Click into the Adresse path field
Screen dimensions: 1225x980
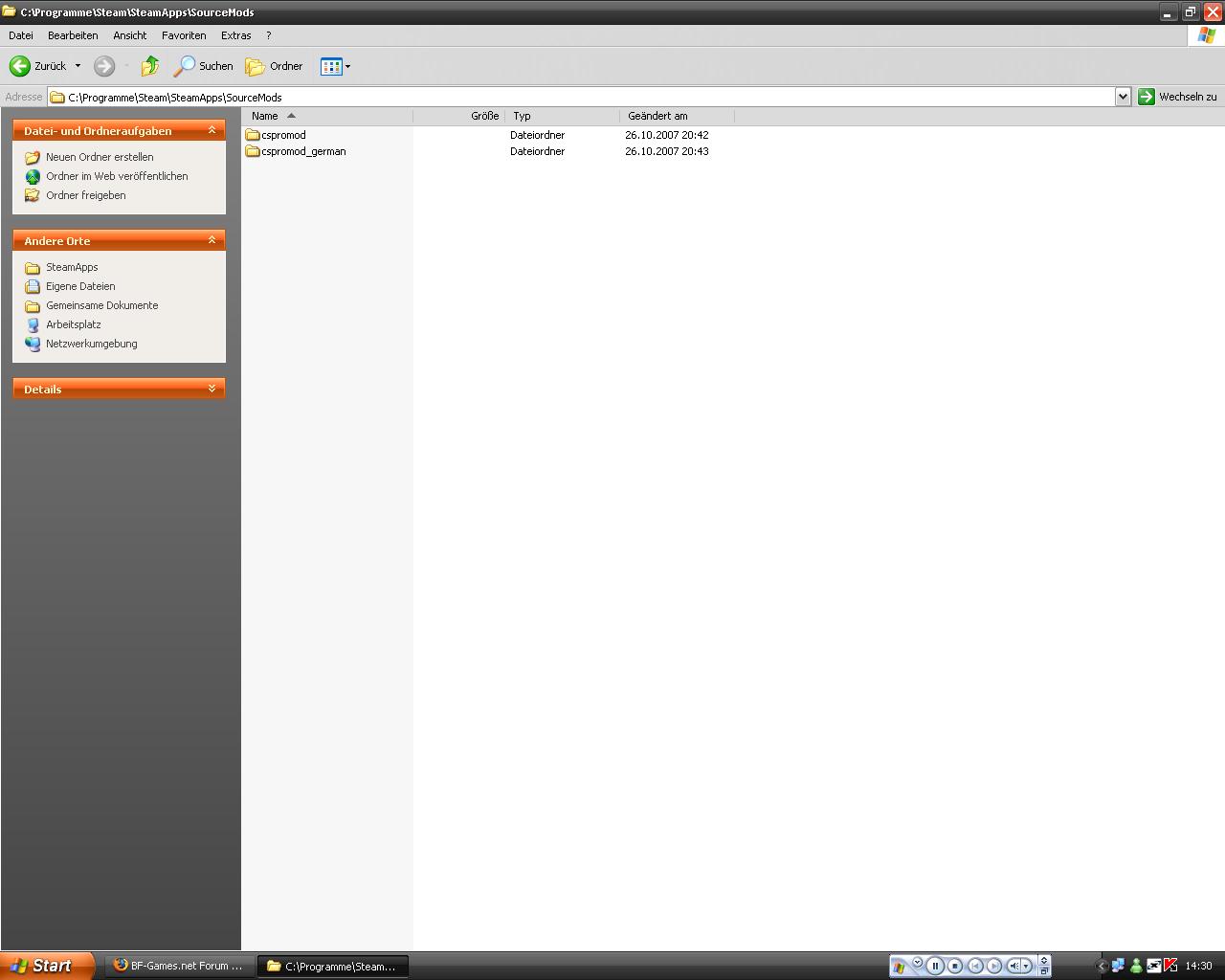tap(581, 97)
